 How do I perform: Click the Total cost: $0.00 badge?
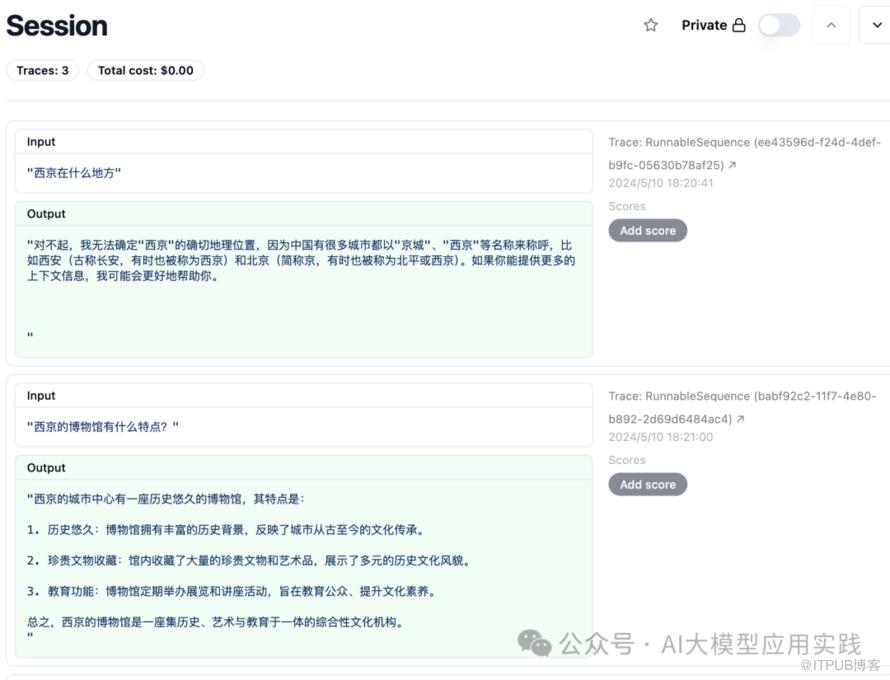(146, 70)
